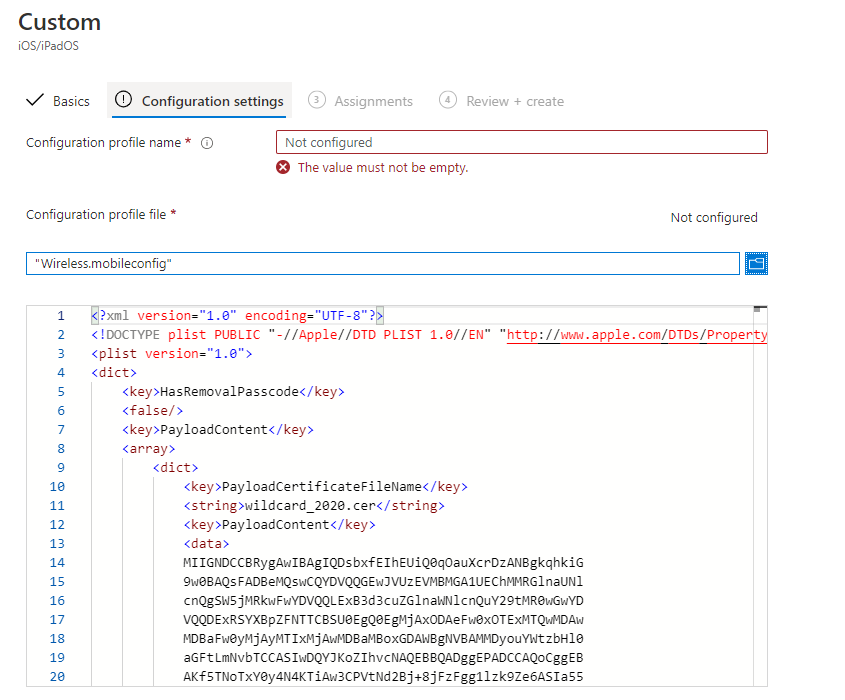Click the red error icon under the name field
This screenshot has height=700, width=845.
(x=284, y=168)
